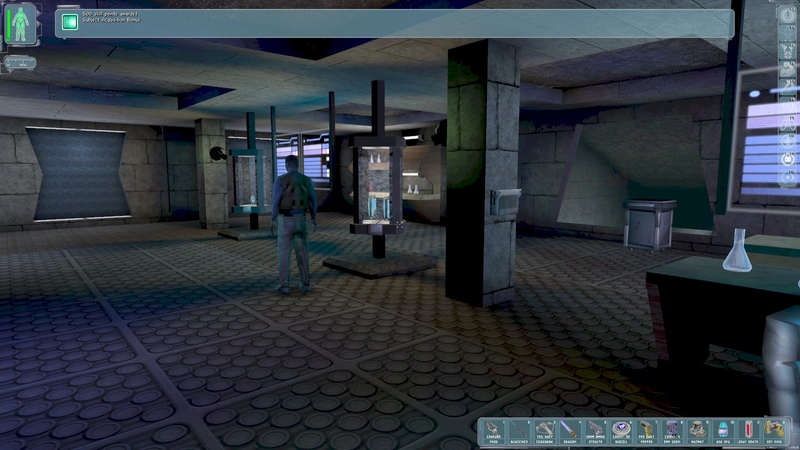Open the Key Ring belt slot

click(x=774, y=431)
